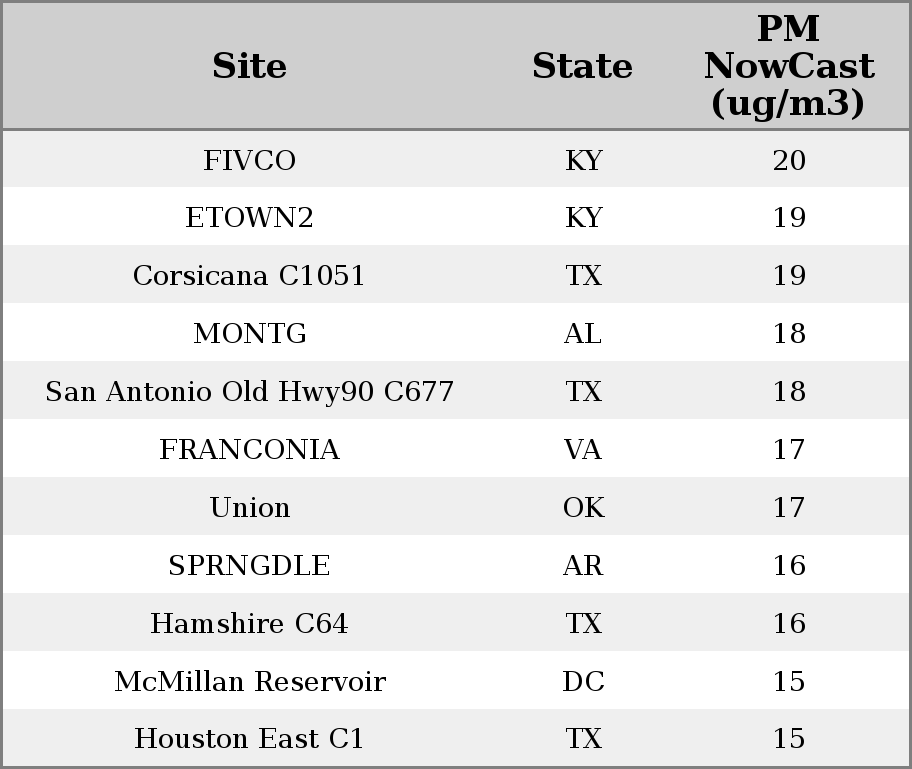
Task: Click the AR state cell
Action: point(583,565)
